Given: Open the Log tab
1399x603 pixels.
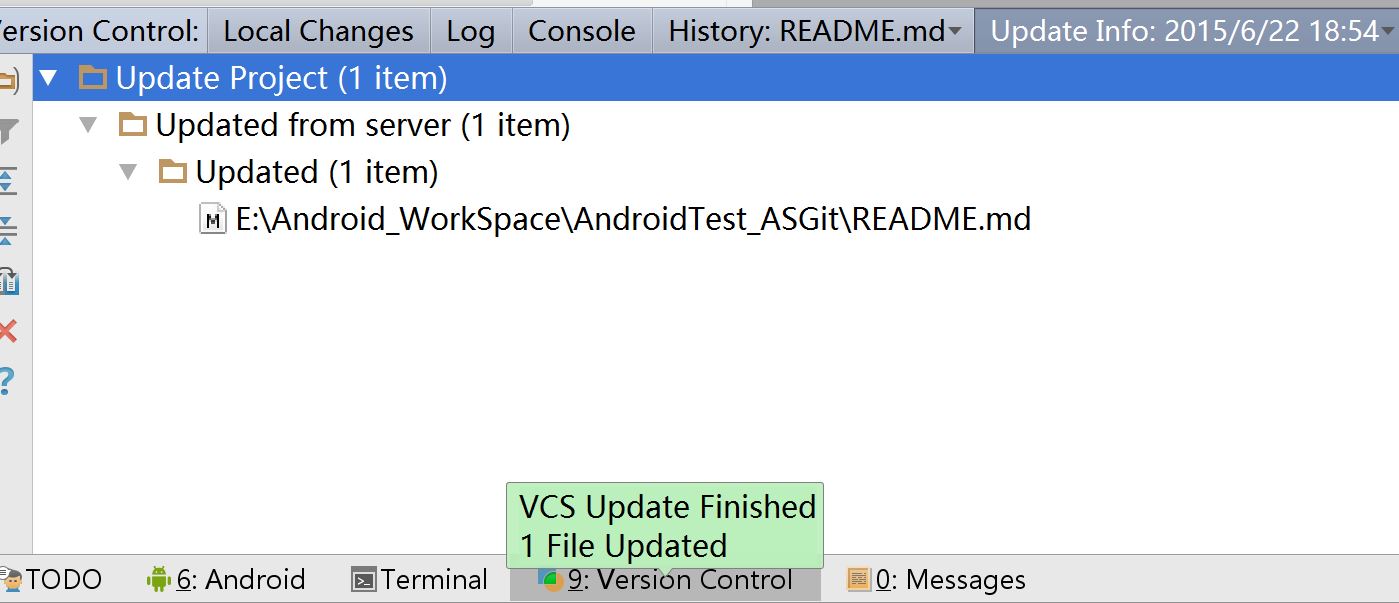Looking at the screenshot, I should 470,32.
